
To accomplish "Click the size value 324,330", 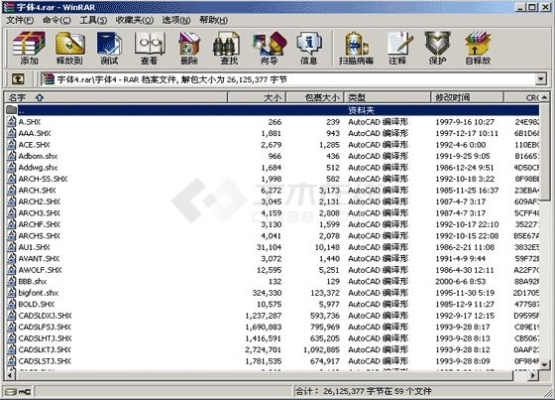I will (x=267, y=293).
